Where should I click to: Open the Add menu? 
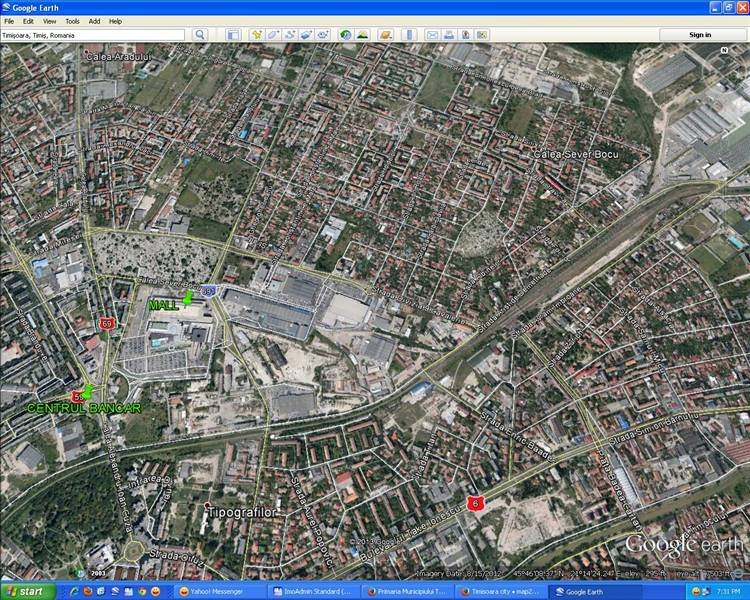(94, 20)
